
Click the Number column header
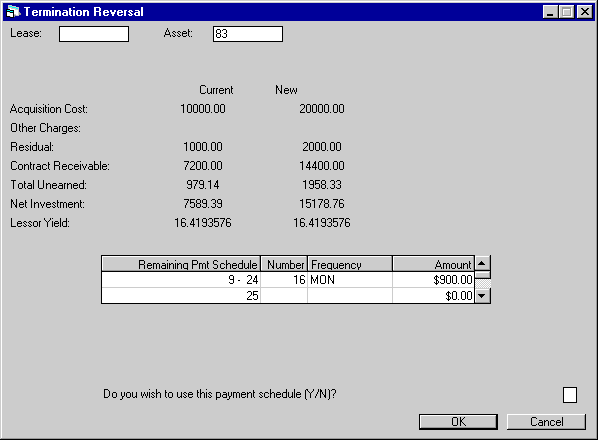284,264
